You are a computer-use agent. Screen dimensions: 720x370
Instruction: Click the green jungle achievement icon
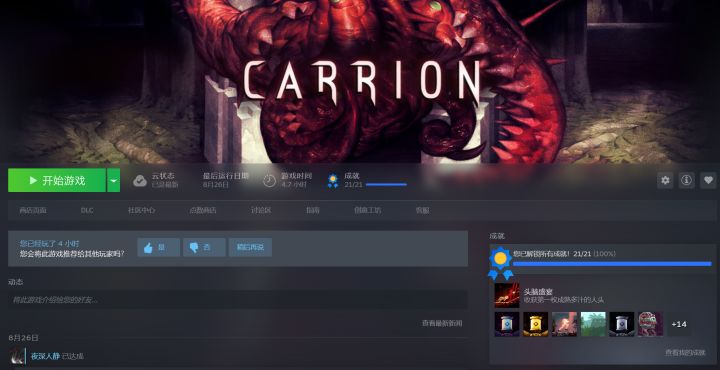click(x=593, y=324)
